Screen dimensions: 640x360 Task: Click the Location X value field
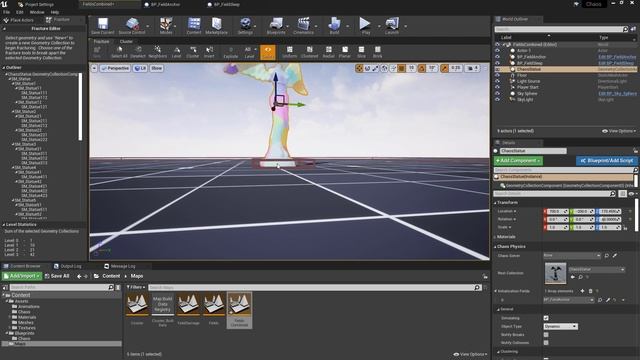pyautogui.click(x=558, y=211)
